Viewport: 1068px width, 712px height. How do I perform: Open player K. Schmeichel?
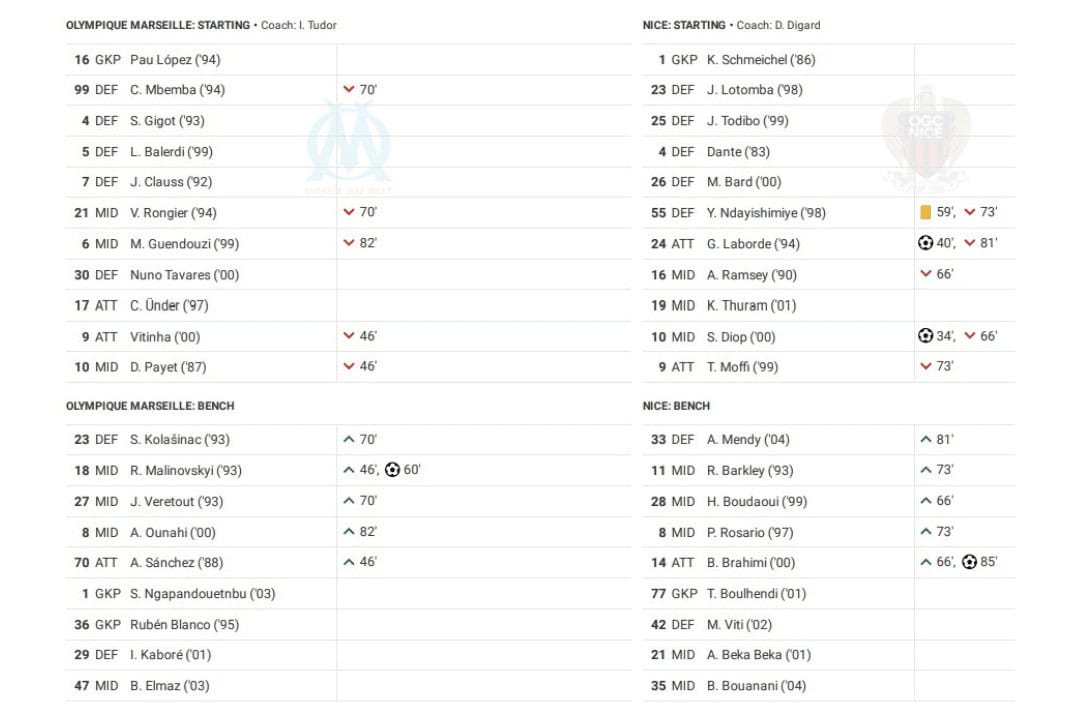(761, 60)
